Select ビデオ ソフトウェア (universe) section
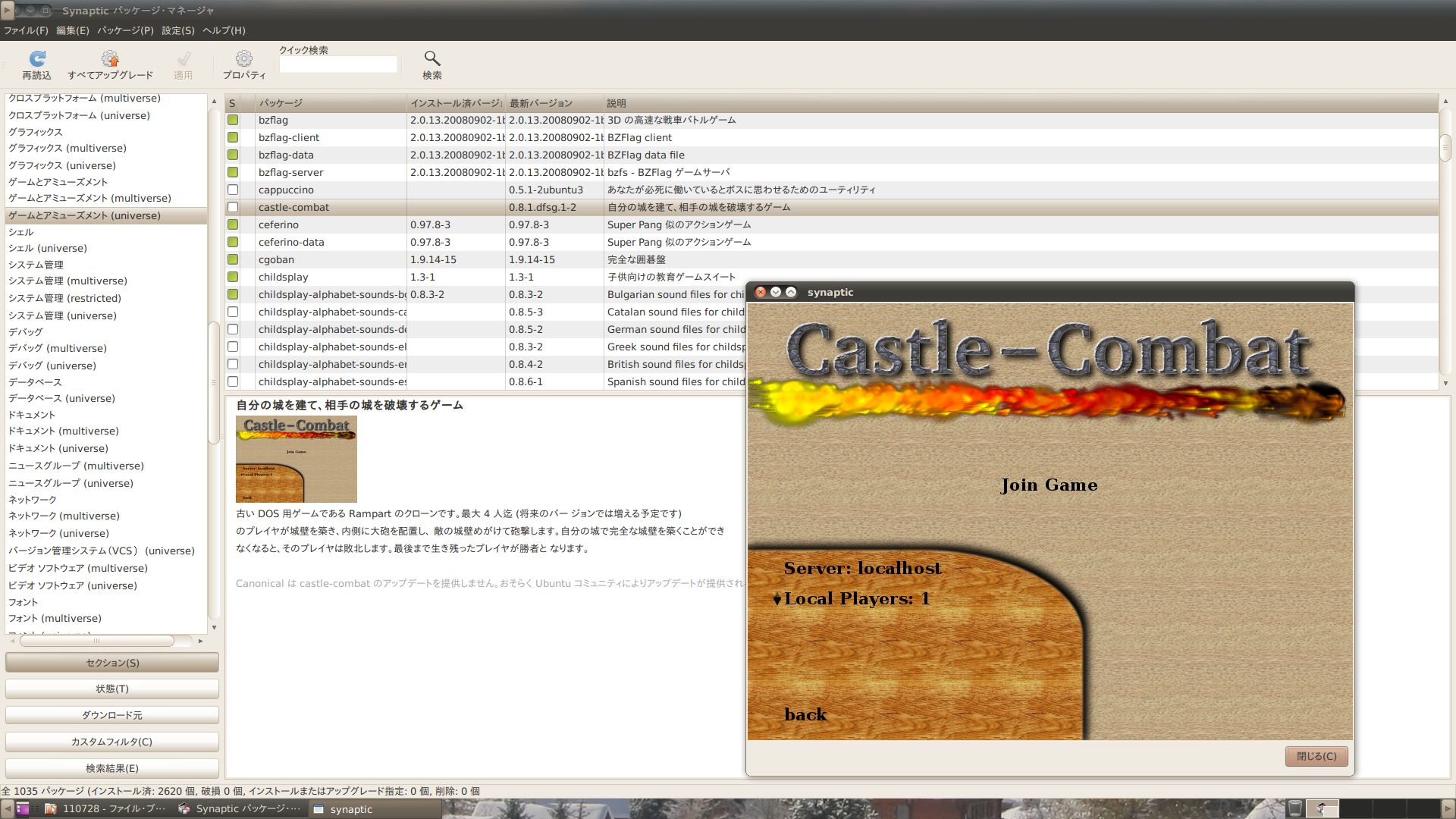This screenshot has width=1456, height=819. click(106, 585)
